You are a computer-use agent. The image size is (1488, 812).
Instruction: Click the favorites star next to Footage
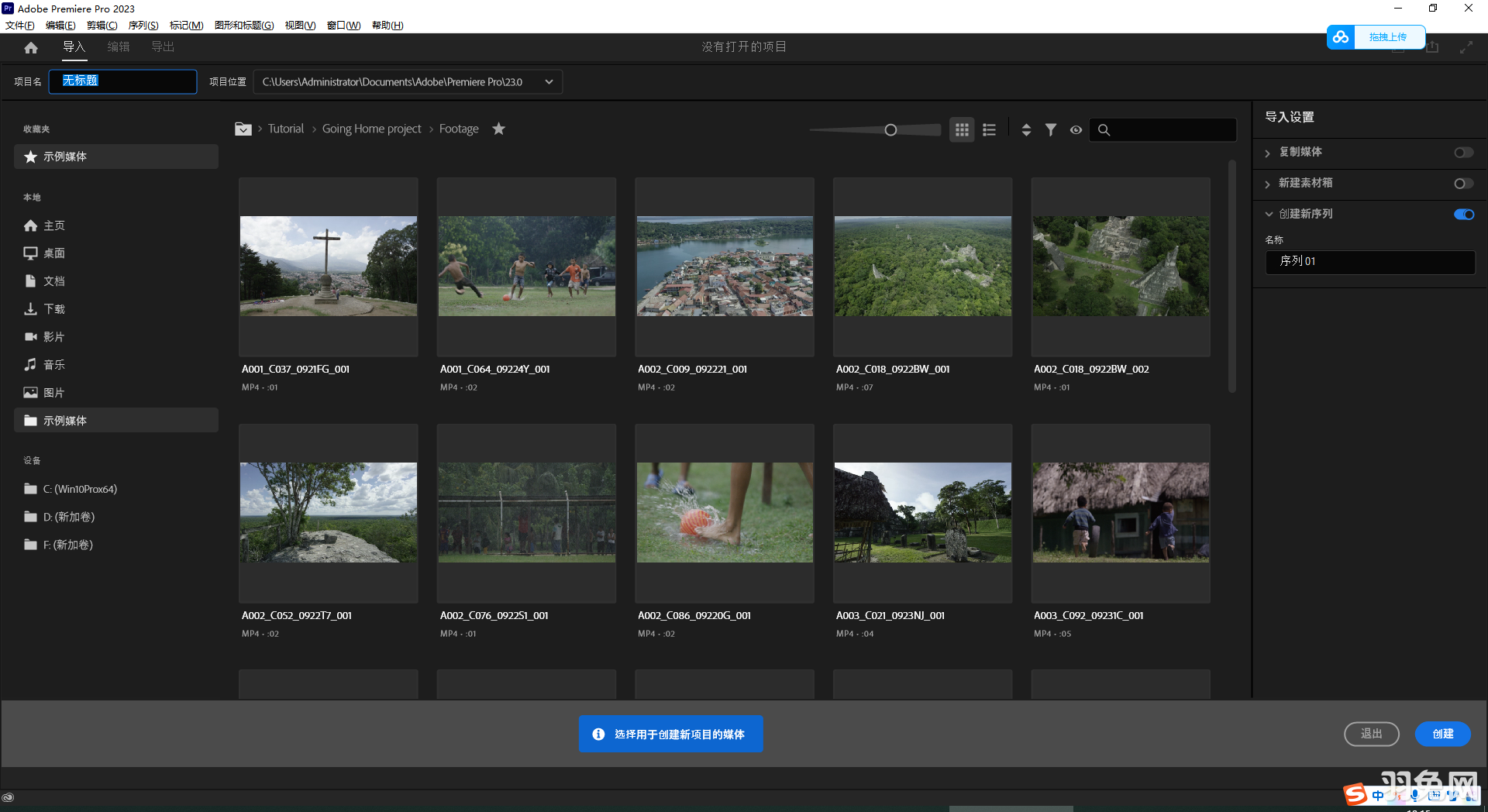tap(498, 128)
